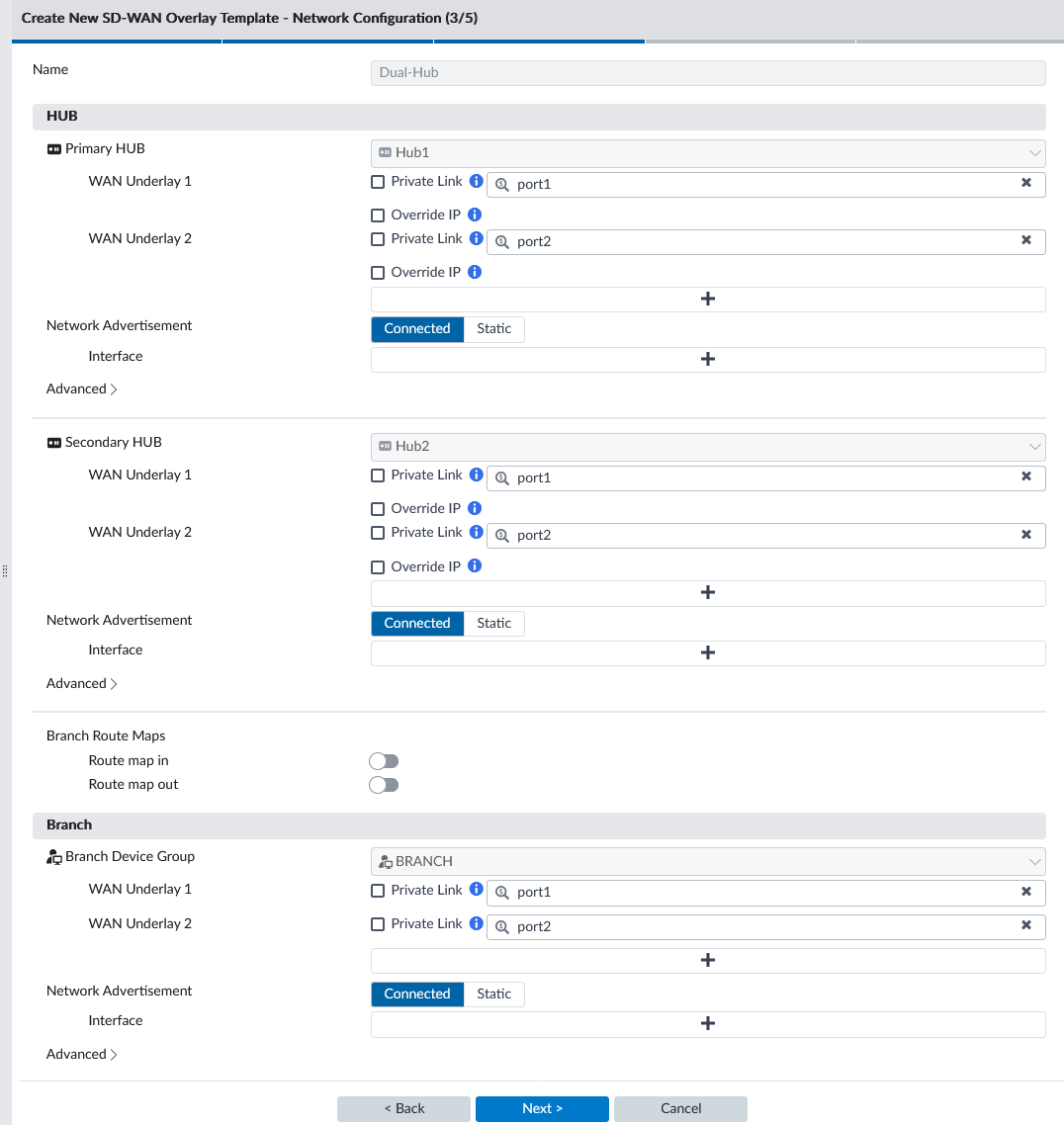The image size is (1064, 1125).
Task: Click the plus icon to add another Secondary HUB underlay
Action: point(707,591)
